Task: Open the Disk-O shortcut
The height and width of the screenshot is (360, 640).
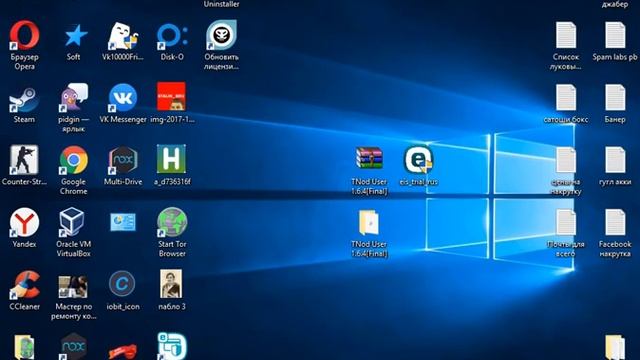Action: (x=172, y=36)
